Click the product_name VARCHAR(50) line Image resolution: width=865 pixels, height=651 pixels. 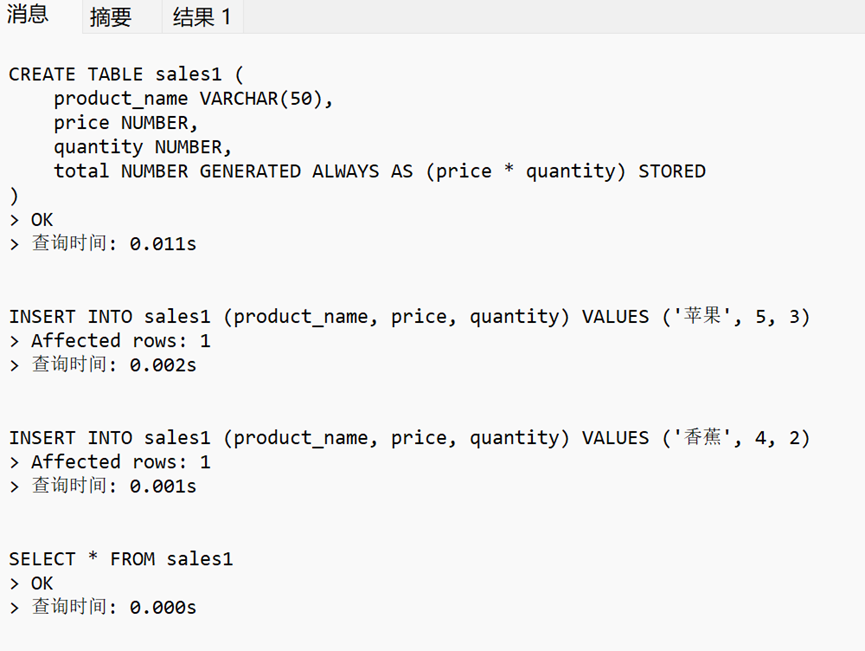193,98
